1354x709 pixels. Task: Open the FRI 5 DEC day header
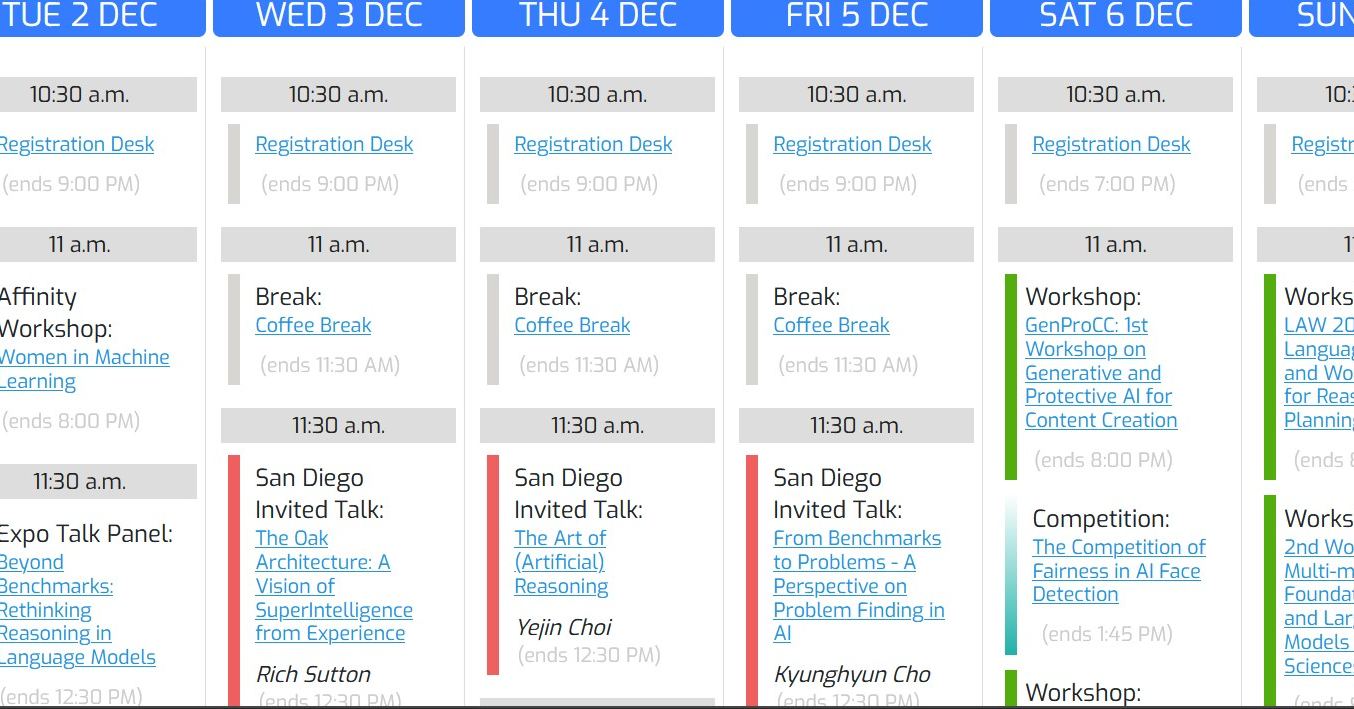[857, 16]
